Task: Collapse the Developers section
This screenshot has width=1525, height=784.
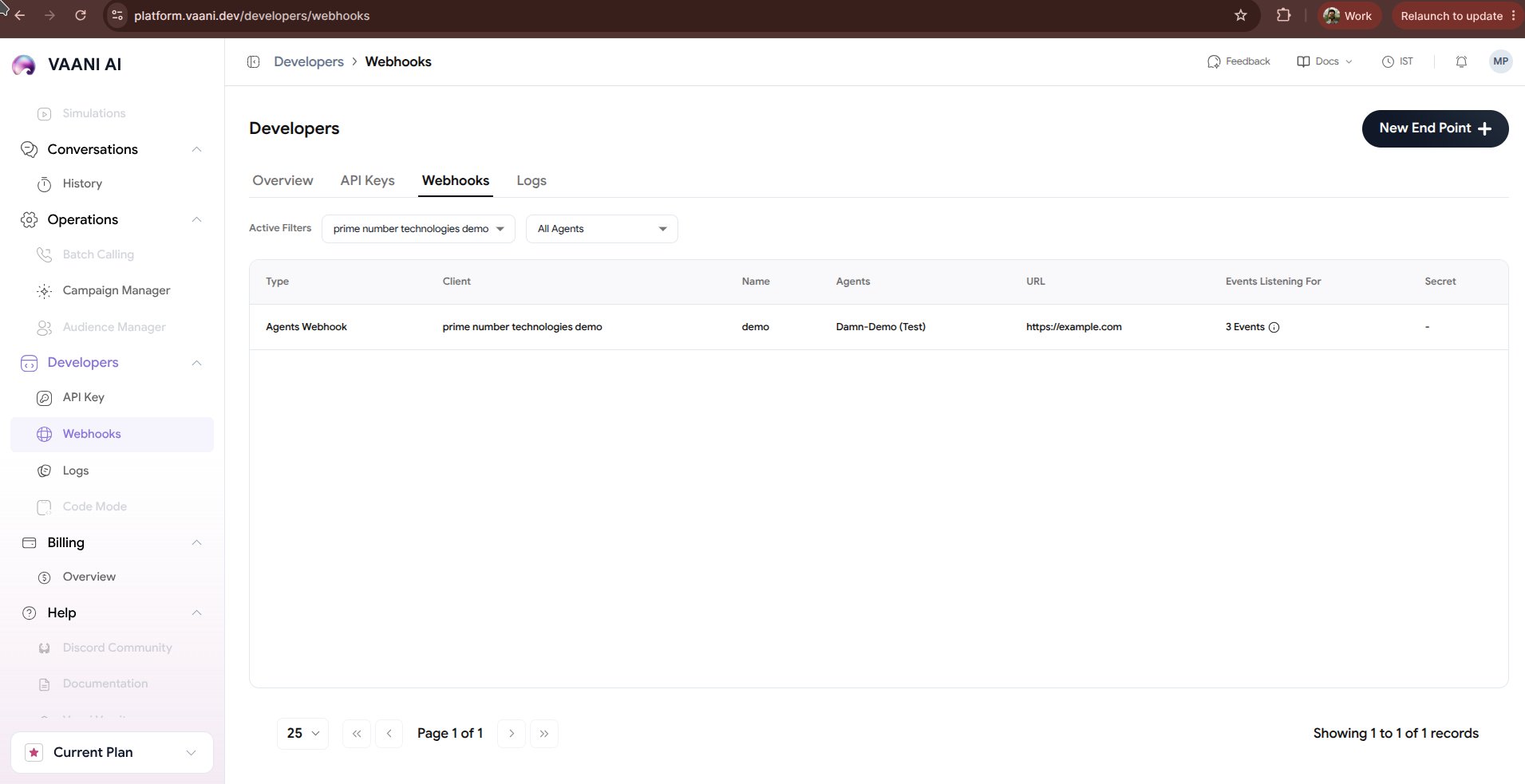Action: click(196, 363)
